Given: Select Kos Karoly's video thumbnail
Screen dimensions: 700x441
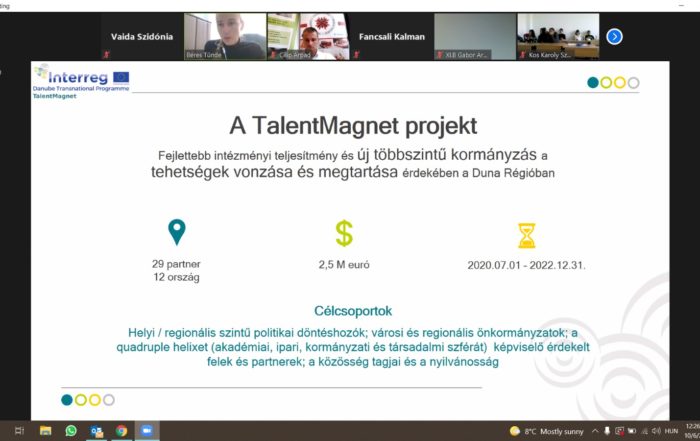Looking at the screenshot, I should point(557,37).
